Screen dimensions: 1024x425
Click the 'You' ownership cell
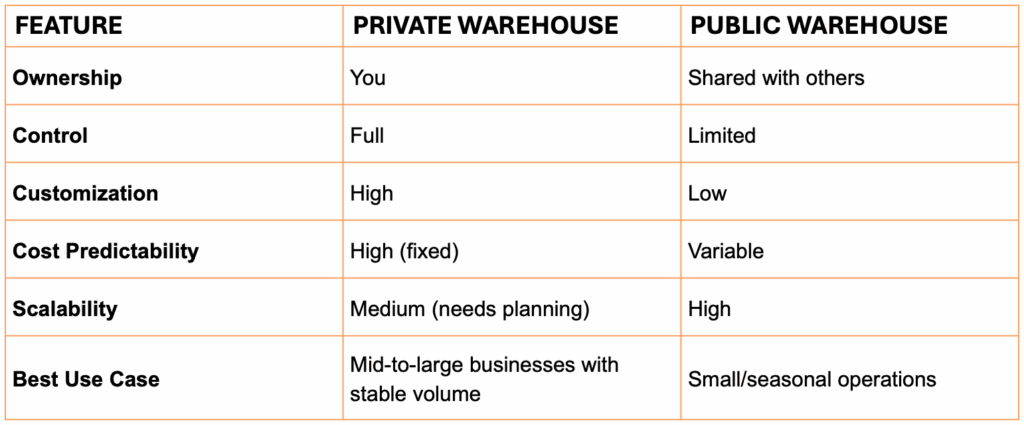(x=368, y=78)
